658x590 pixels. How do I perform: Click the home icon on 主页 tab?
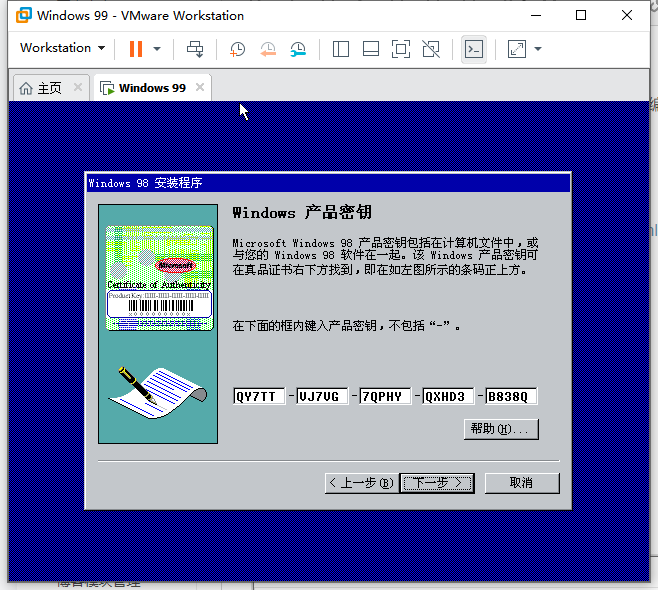click(26, 88)
